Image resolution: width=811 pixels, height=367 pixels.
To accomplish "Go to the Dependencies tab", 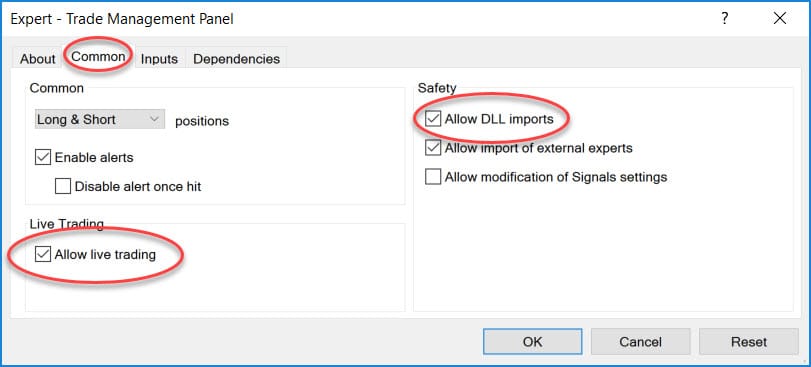I will (236, 59).
